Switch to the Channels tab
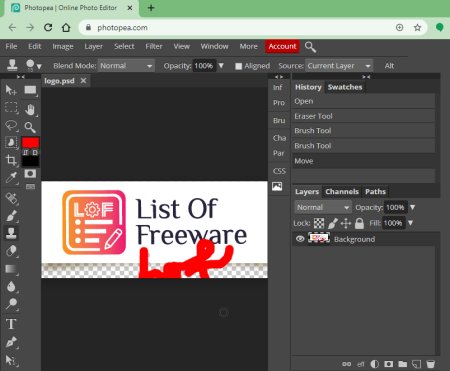Screen dimensions: 450x371 [342, 192]
